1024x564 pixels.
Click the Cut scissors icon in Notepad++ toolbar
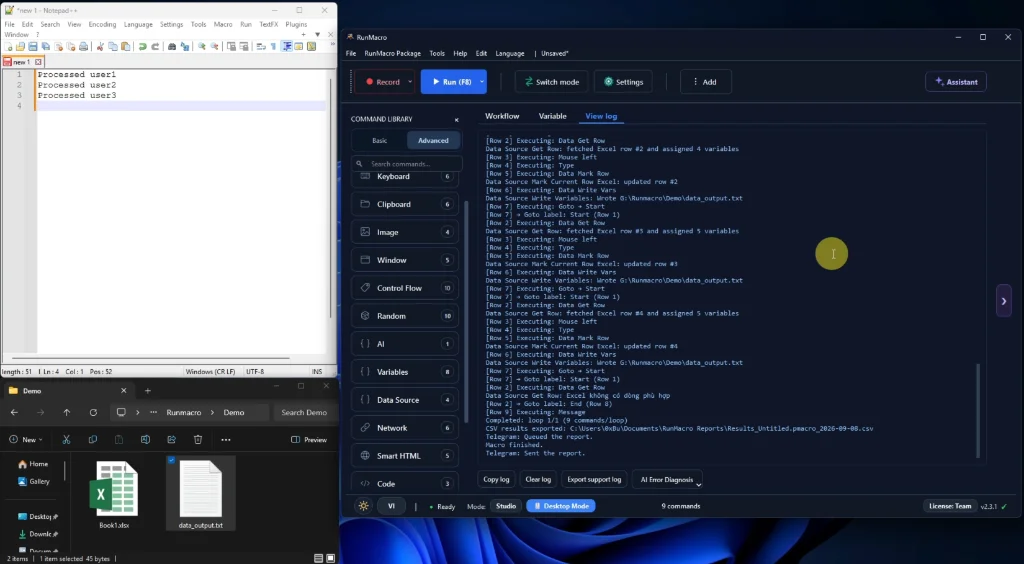tap(100, 46)
